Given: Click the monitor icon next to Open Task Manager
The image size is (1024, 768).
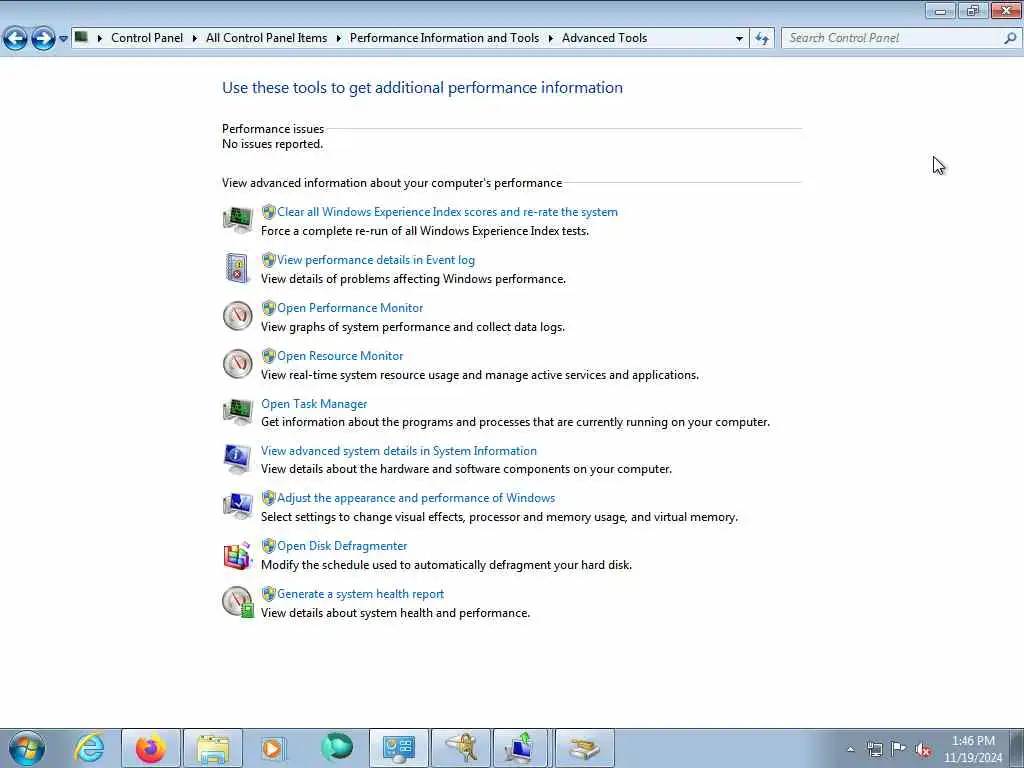Looking at the screenshot, I should (x=237, y=411).
